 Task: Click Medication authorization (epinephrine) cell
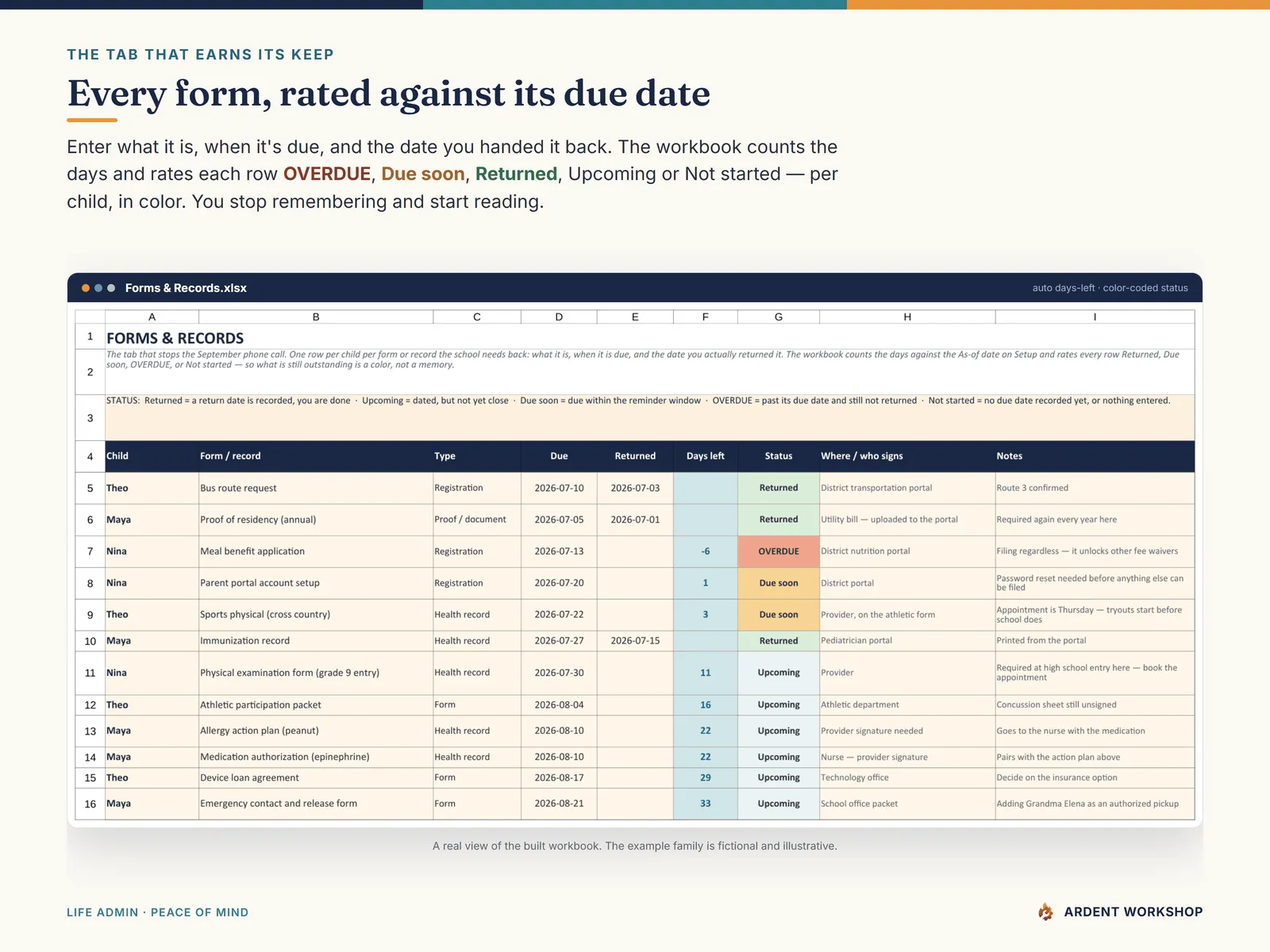tap(316, 757)
